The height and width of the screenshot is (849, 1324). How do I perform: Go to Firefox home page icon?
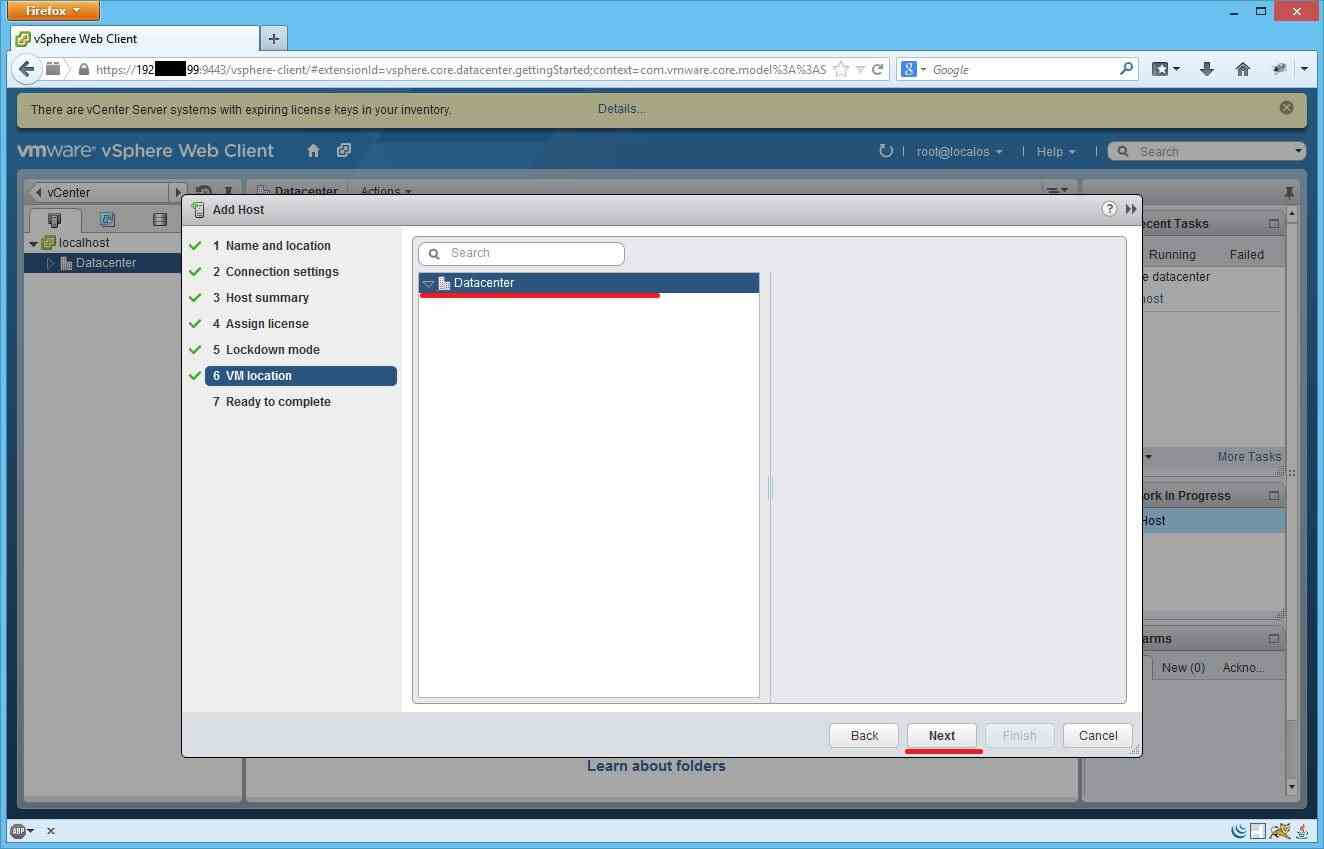pos(1243,69)
